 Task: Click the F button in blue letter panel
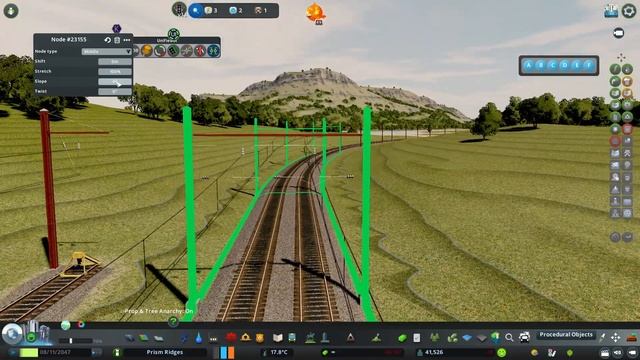click(589, 65)
